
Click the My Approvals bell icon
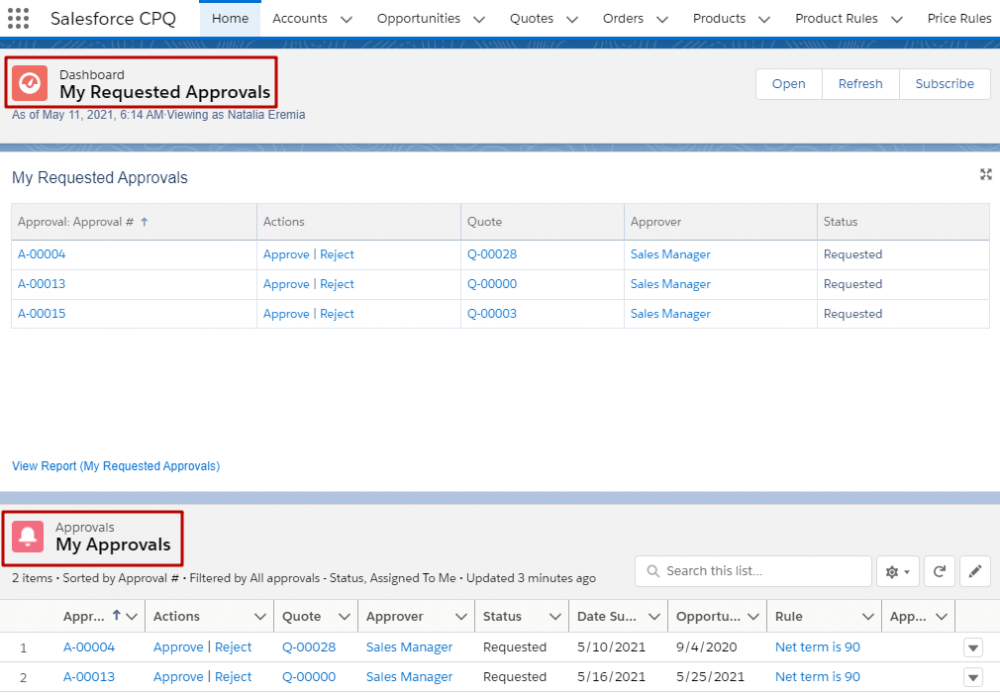[x=28, y=537]
